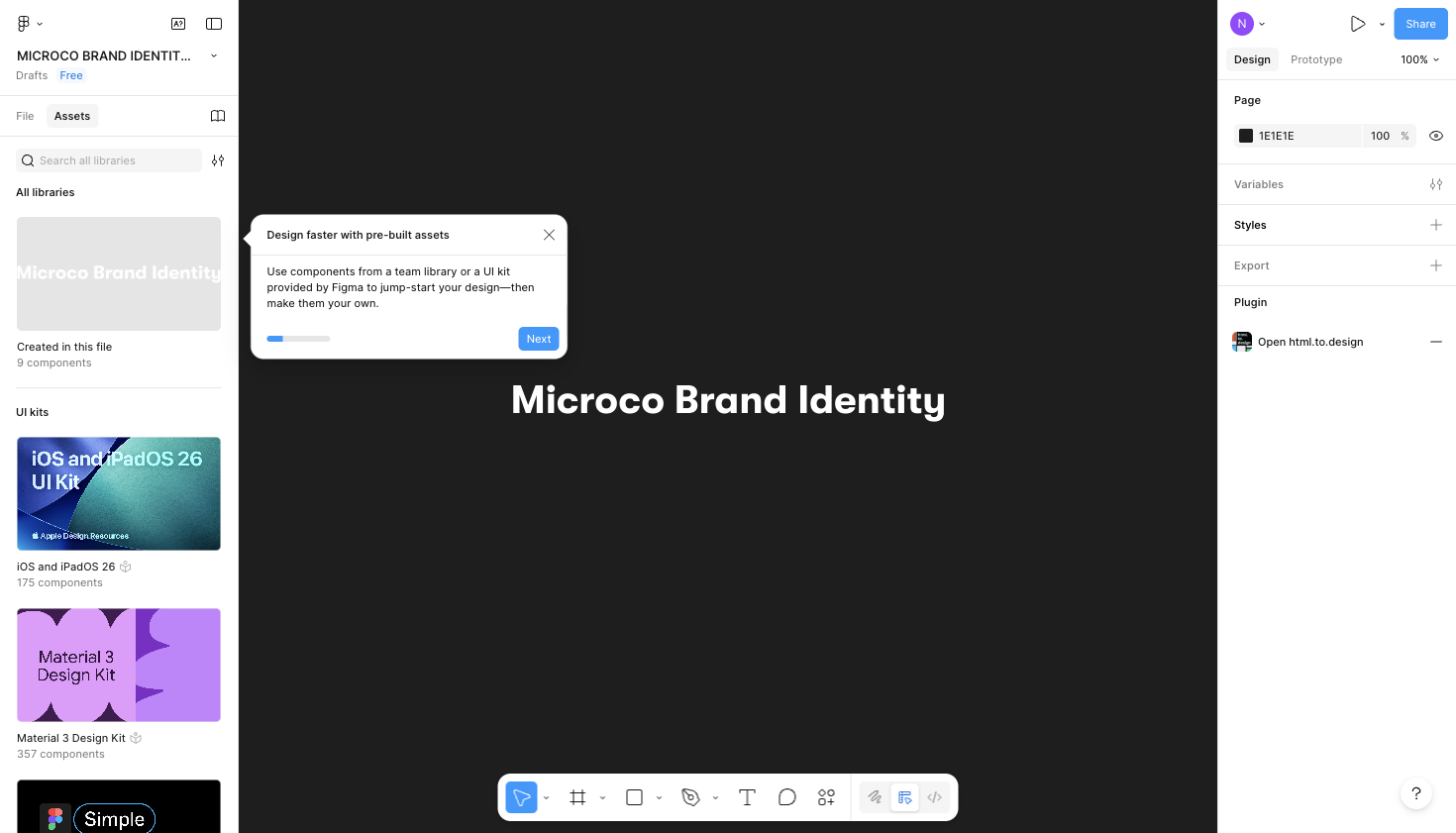Switch to Dev Mode toggle
1456x833 pixels.
(x=934, y=797)
